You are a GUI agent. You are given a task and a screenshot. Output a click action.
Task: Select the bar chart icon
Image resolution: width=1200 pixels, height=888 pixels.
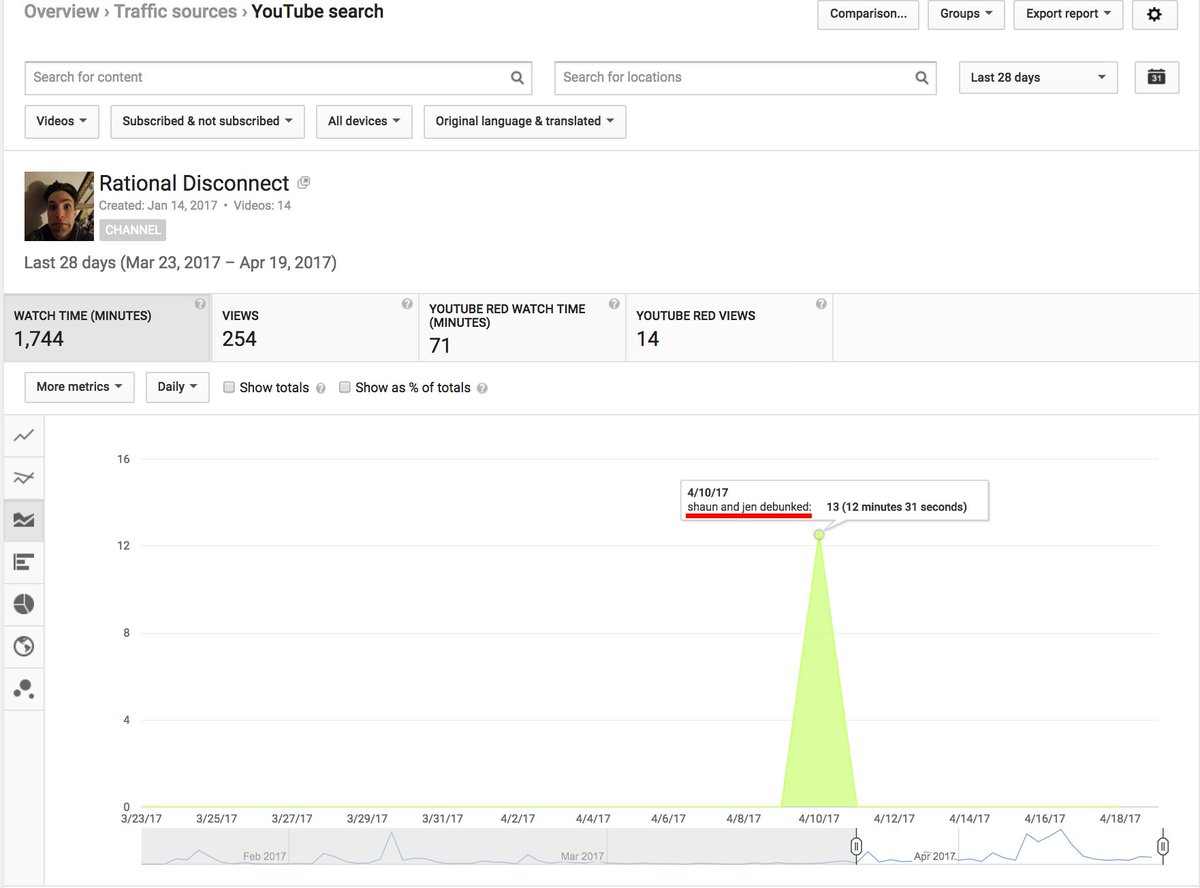23,562
